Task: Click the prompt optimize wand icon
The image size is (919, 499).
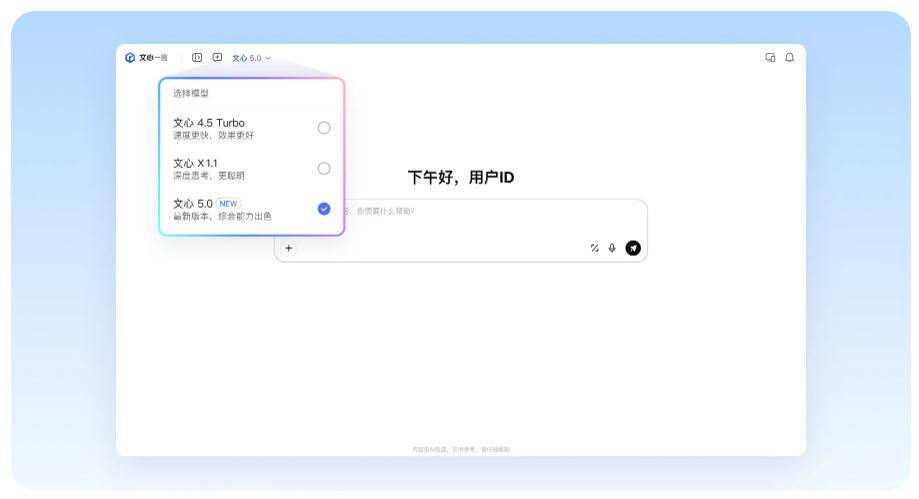Action: (x=595, y=248)
